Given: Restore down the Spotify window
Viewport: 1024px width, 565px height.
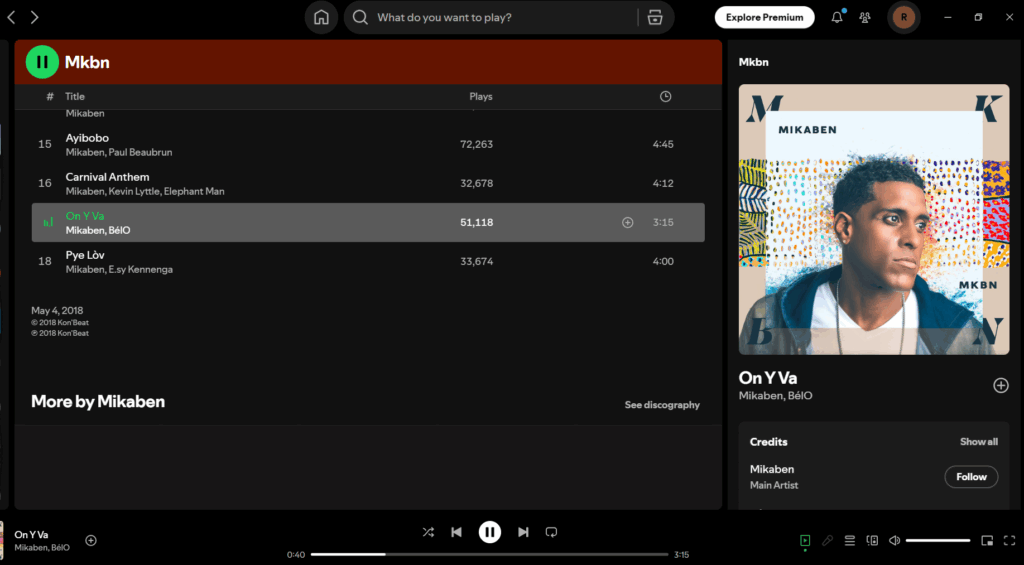Looking at the screenshot, I should pos(978,18).
